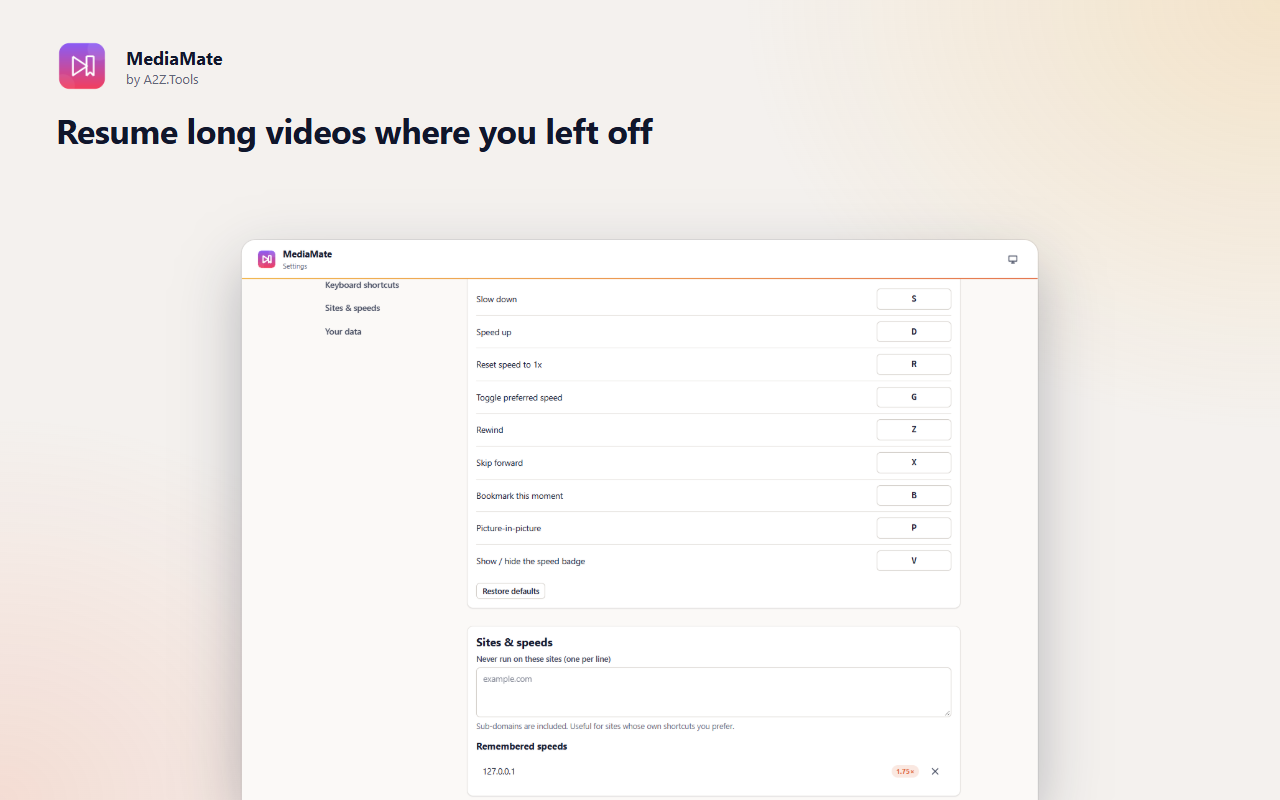Change the Slow down shortcut key S
The height and width of the screenshot is (800, 1280).
pyautogui.click(x=914, y=299)
